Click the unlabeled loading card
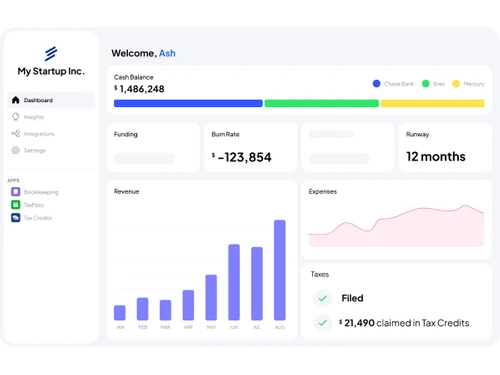 point(347,147)
